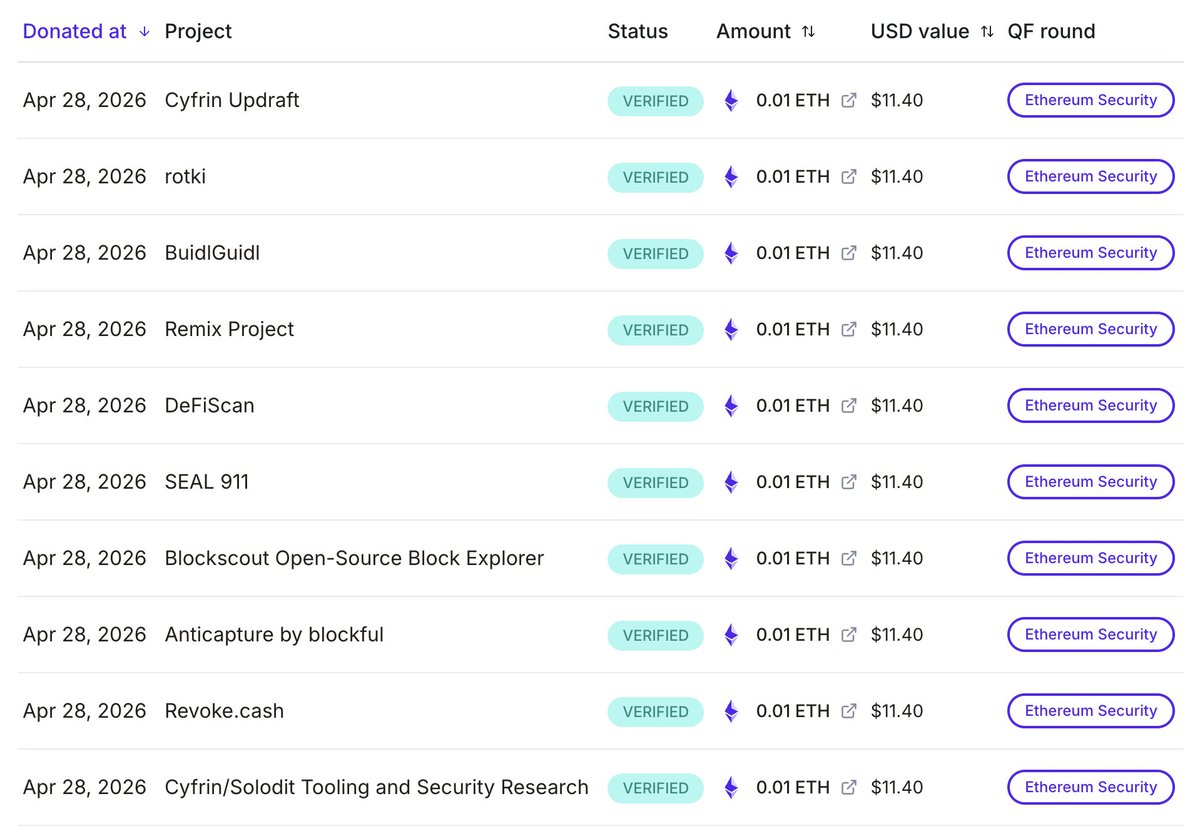
Task: Click Apr 28, 2026 date in Cyfrin/Solodit row
Action: click(x=85, y=787)
